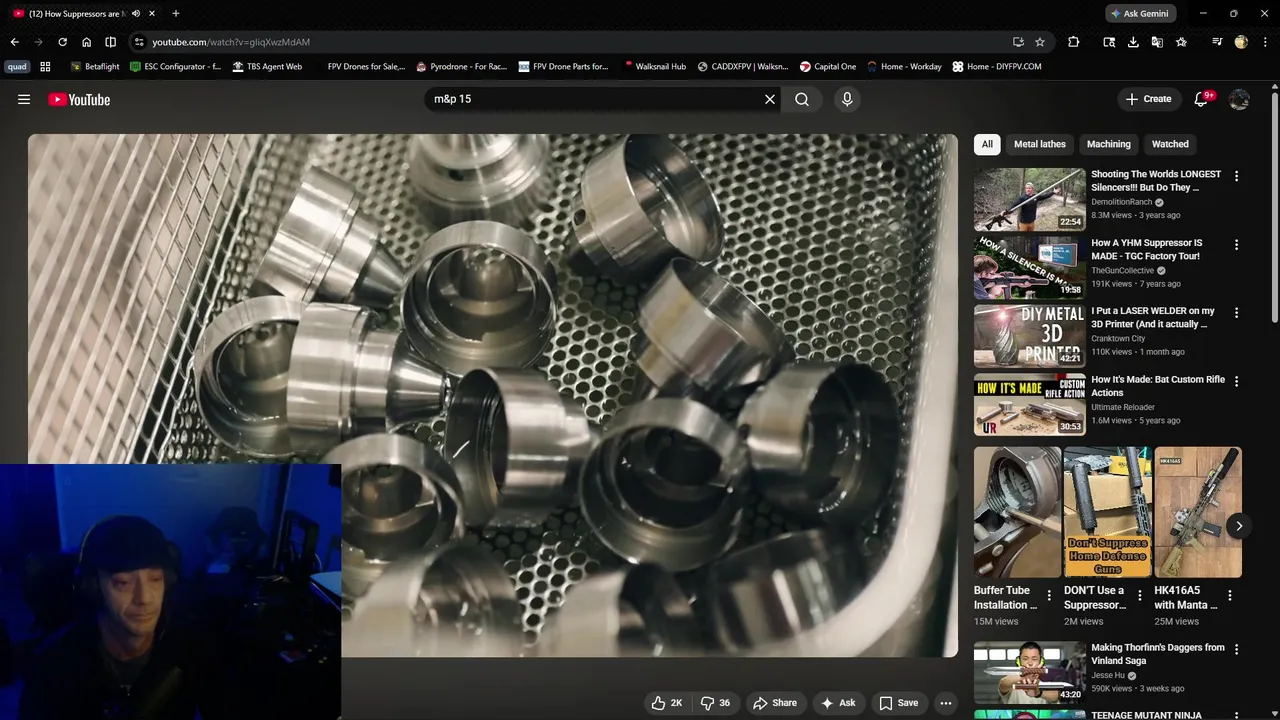This screenshot has width=1280, height=720.
Task: Open Making Thorfinn's Daggers title link
Action: tap(1157, 654)
